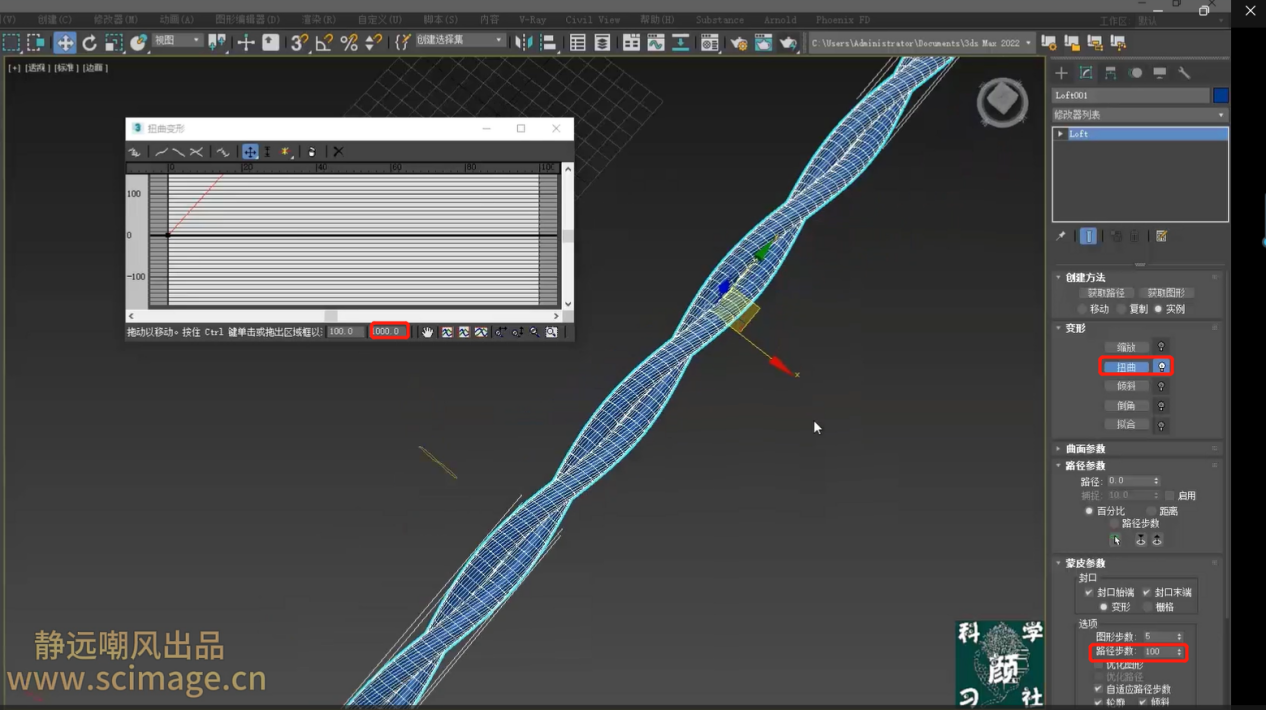The height and width of the screenshot is (710, 1266).
Task: Collapse the 创建方法 rollout
Action: click(1085, 278)
